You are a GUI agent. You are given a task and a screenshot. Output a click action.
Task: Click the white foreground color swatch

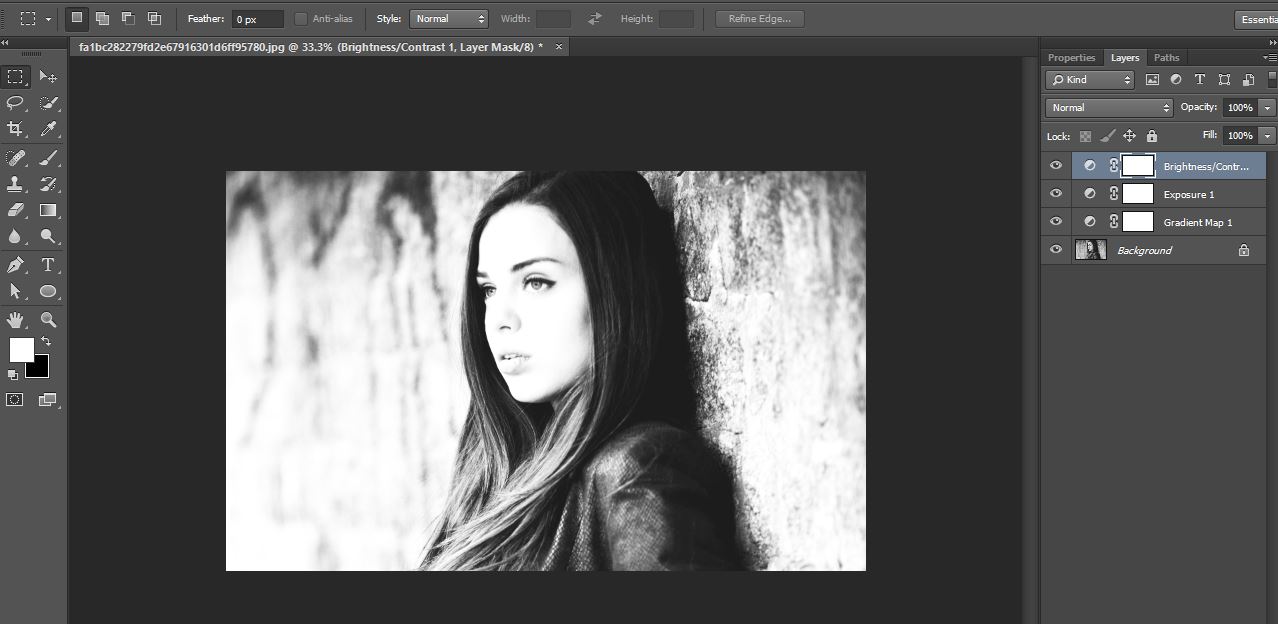tap(21, 349)
